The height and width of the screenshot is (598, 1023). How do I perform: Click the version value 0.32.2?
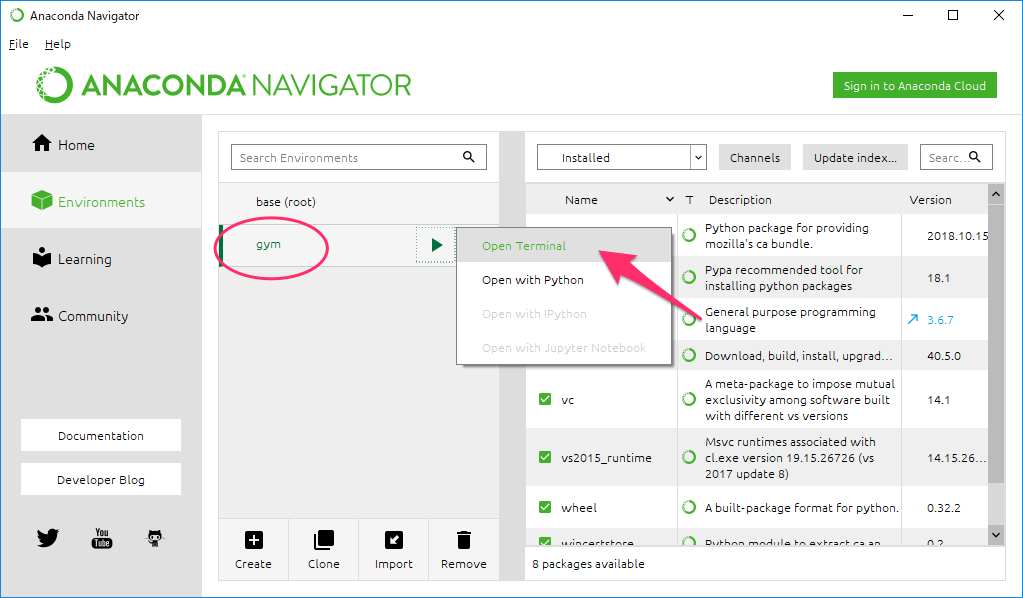point(943,507)
